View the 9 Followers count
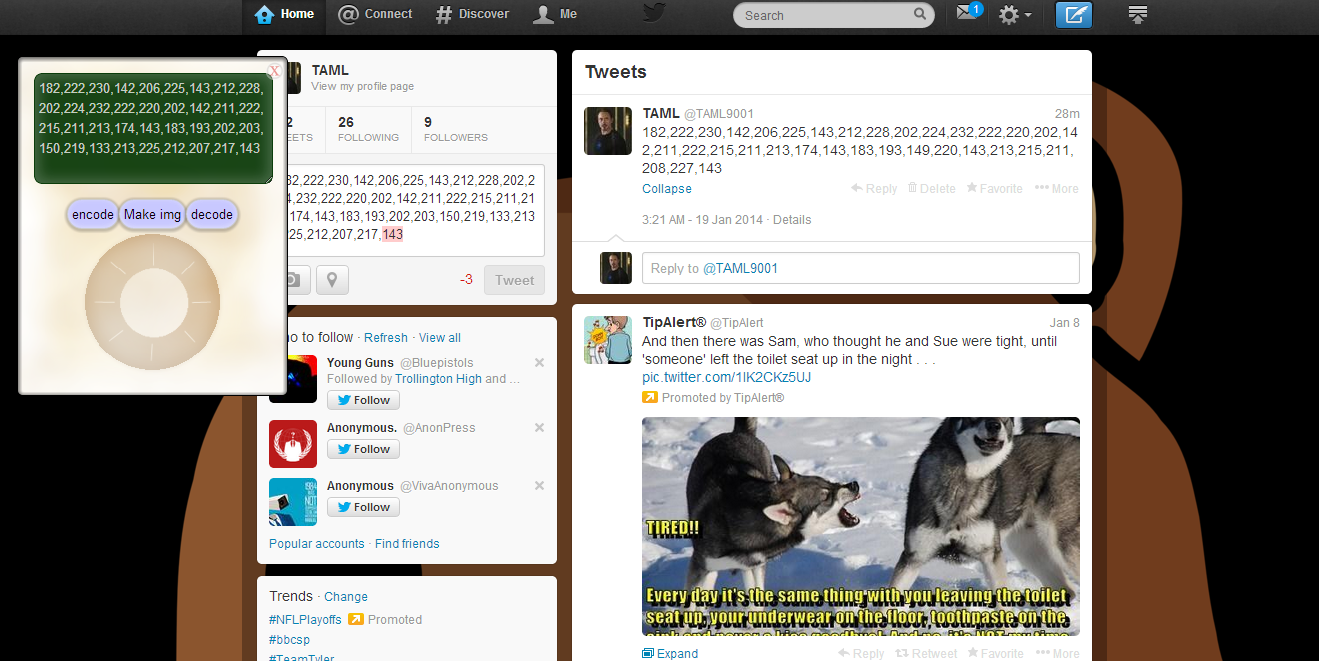 click(456, 129)
